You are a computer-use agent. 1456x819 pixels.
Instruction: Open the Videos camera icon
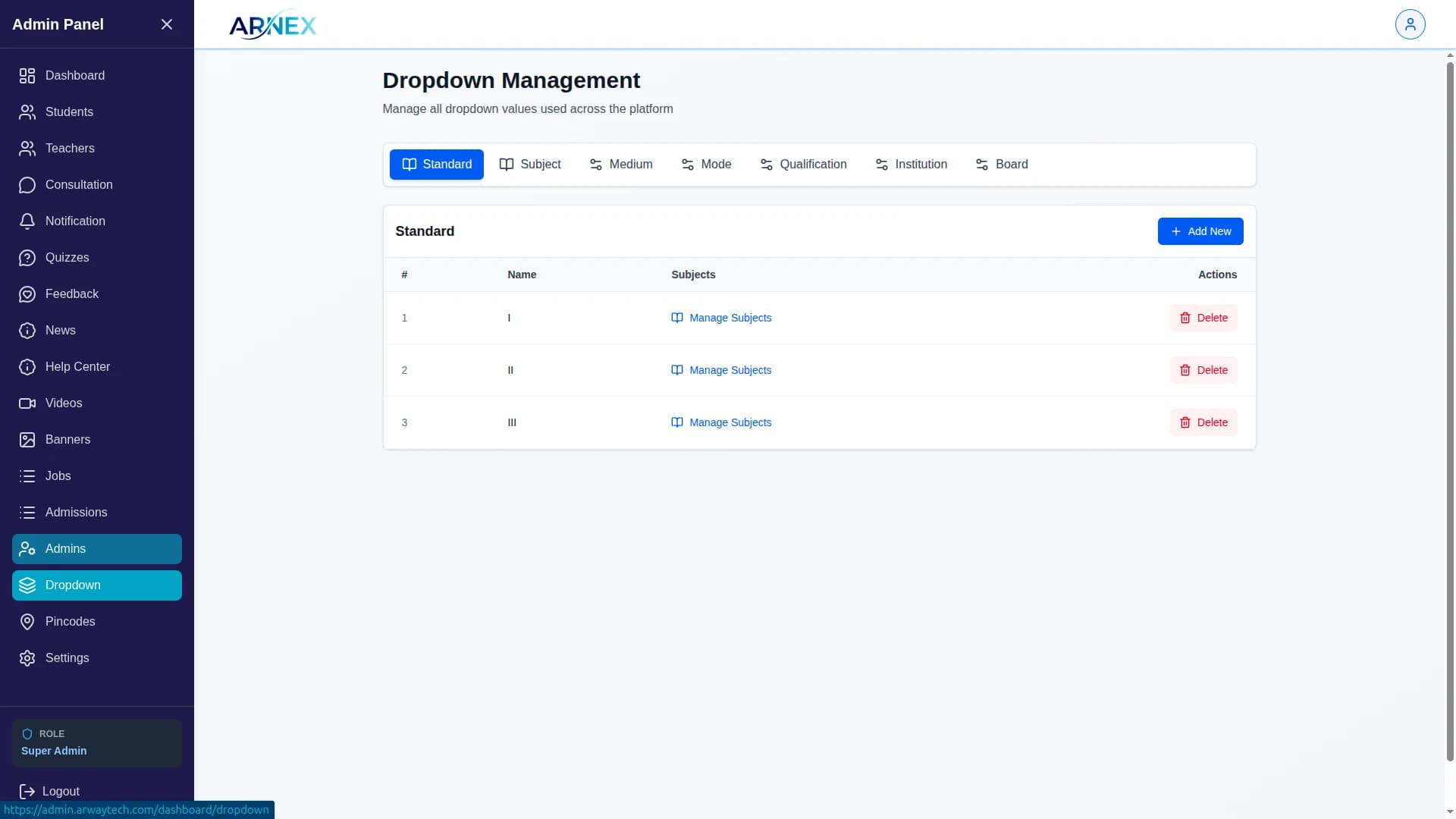(27, 403)
